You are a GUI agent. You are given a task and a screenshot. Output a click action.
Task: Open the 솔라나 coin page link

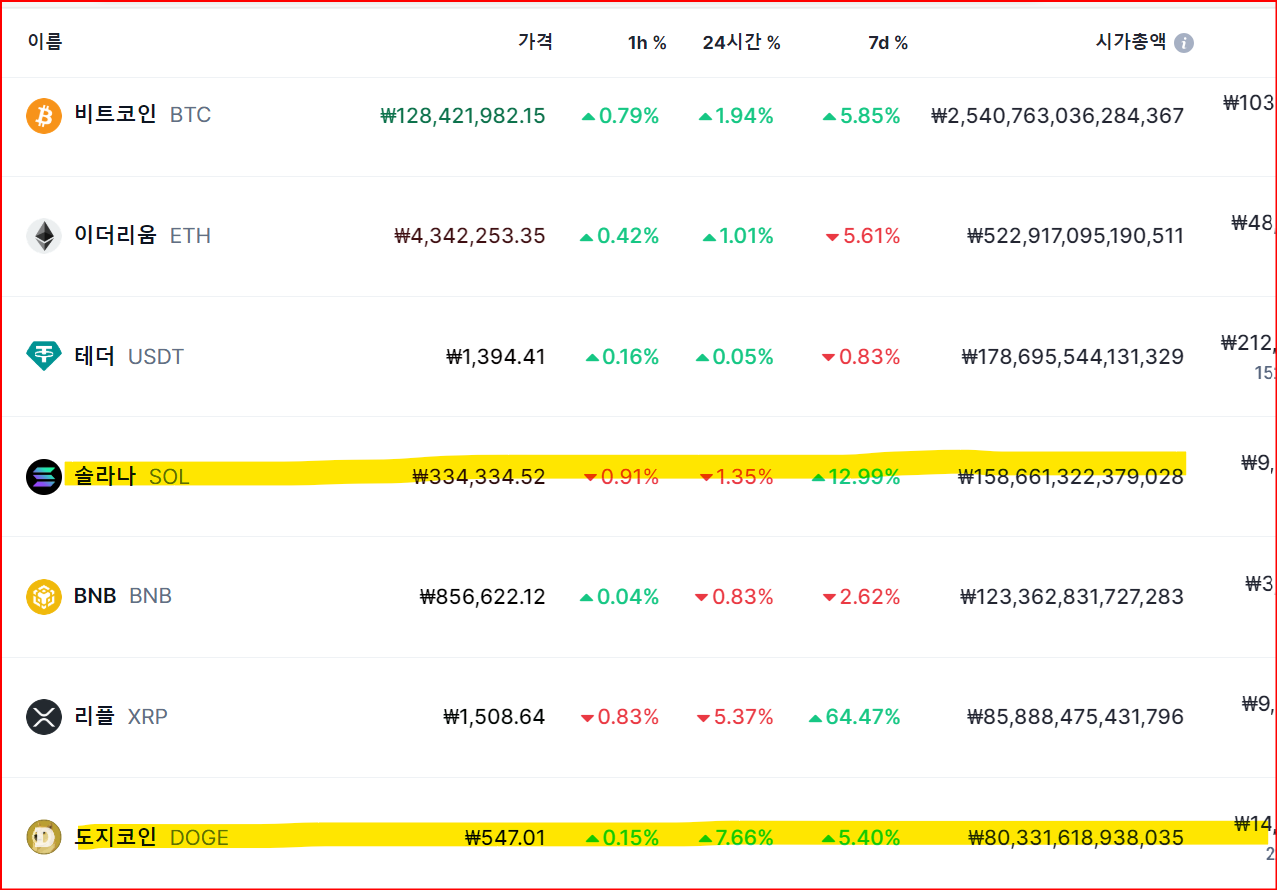click(105, 476)
